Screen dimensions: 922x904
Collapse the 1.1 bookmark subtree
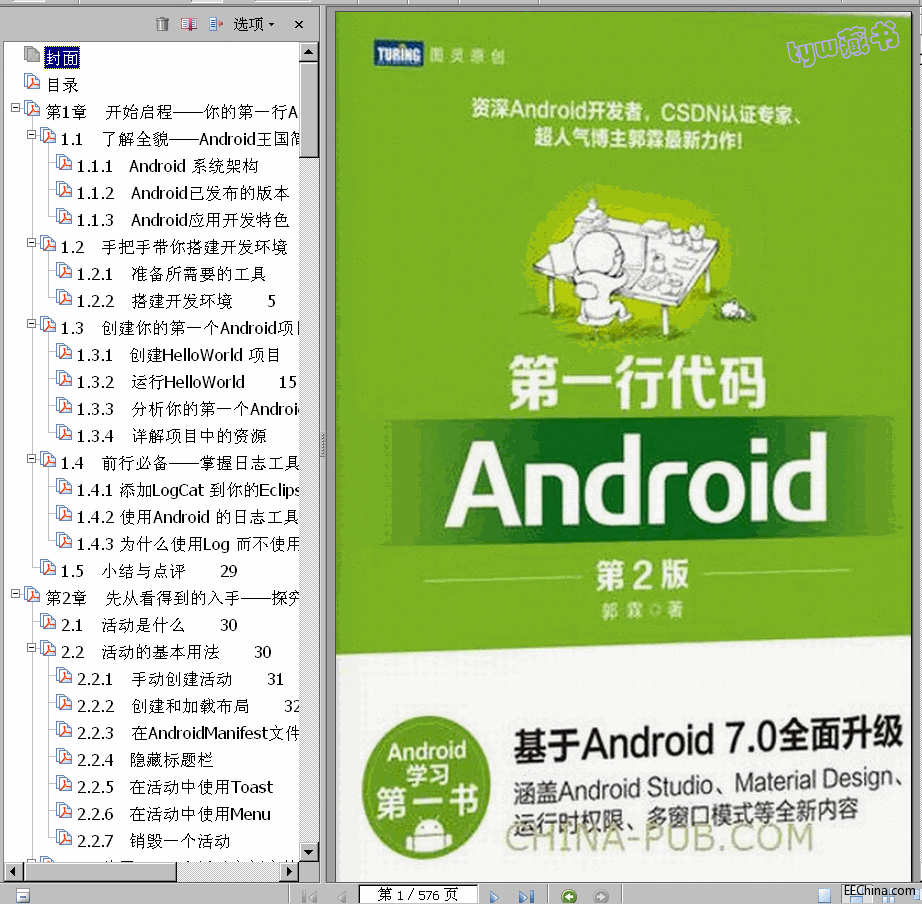(32, 135)
